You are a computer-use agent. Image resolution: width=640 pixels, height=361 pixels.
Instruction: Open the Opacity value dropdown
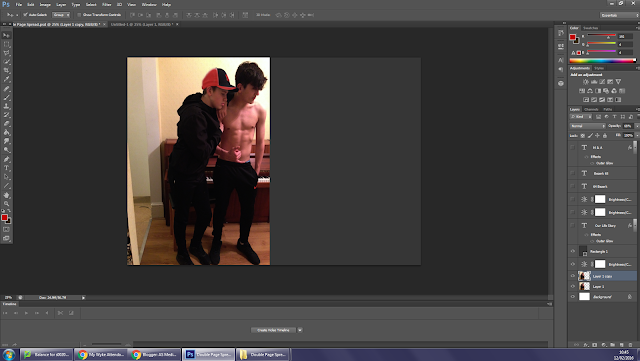click(637, 126)
